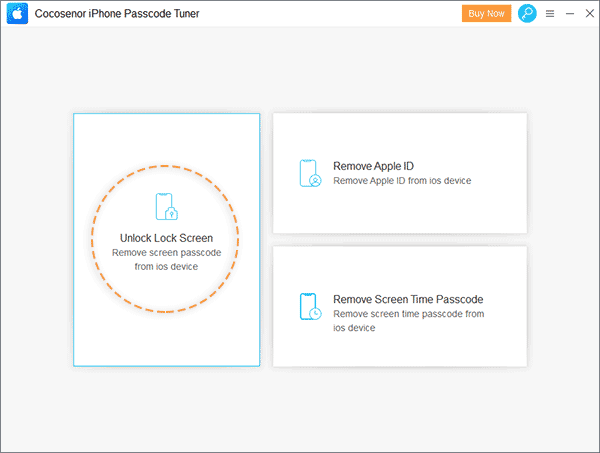Open the Remove Apple ID option
This screenshot has height=453, width=600.
click(400, 173)
